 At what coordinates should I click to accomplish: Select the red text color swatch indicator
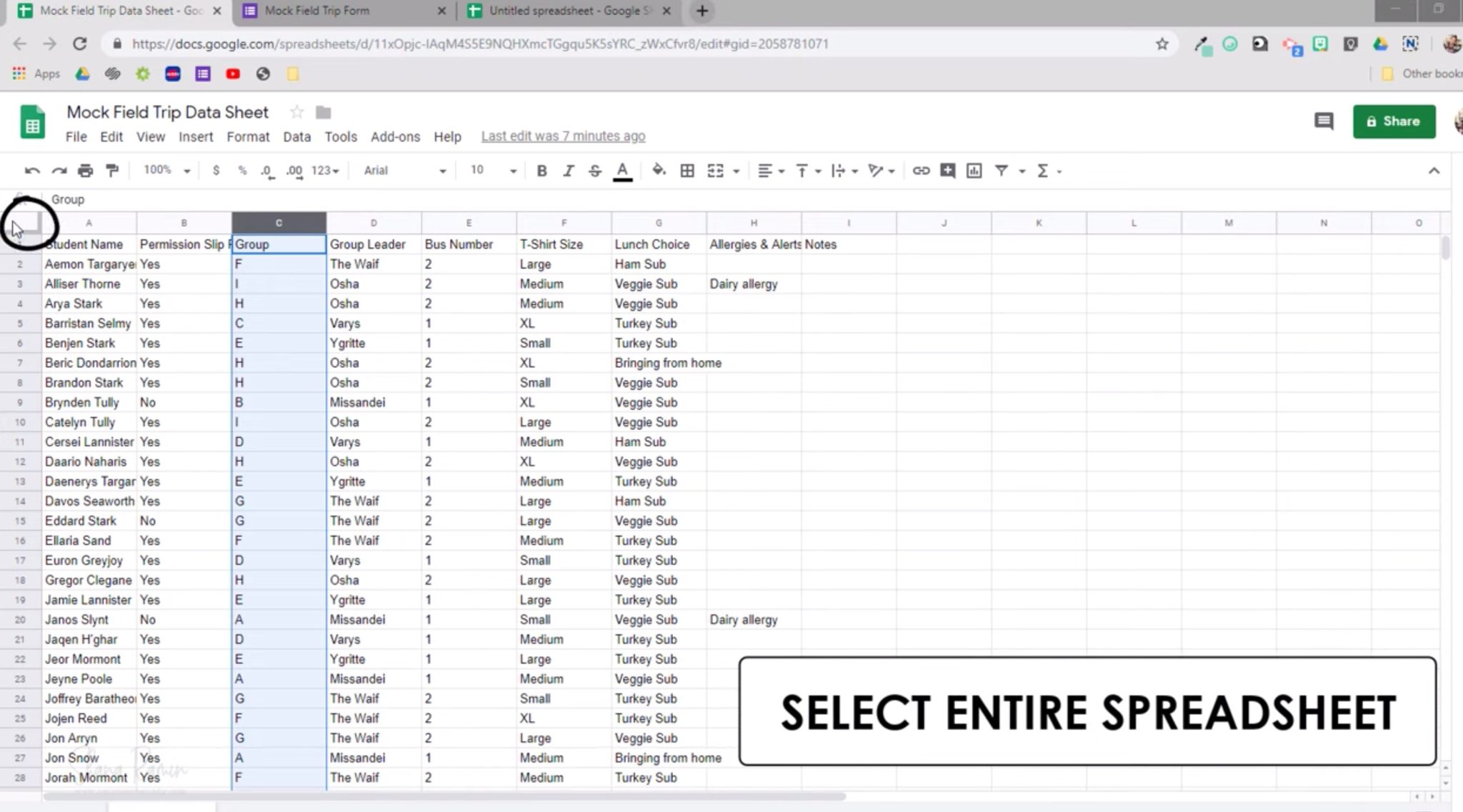[x=622, y=171]
